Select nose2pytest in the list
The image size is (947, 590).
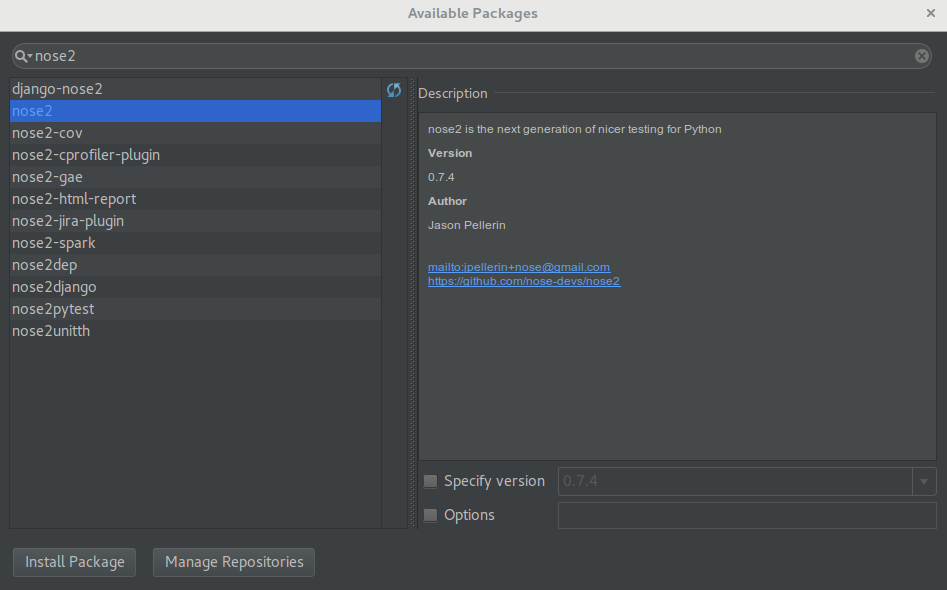point(53,309)
